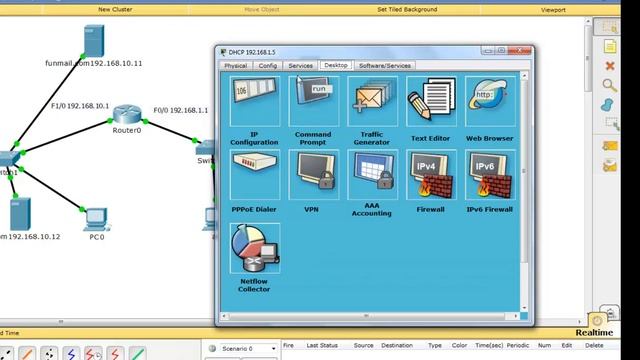Click the F1/0 192.168.10.1 label
Image resolution: width=640 pixels, height=360 pixels.
click(80, 106)
